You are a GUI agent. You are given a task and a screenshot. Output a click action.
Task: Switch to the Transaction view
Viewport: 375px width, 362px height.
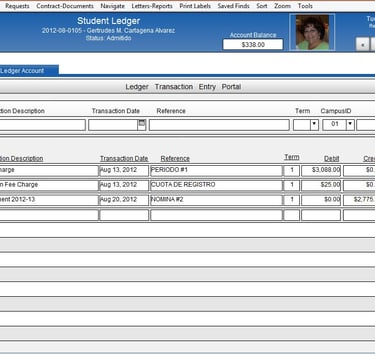(x=174, y=87)
